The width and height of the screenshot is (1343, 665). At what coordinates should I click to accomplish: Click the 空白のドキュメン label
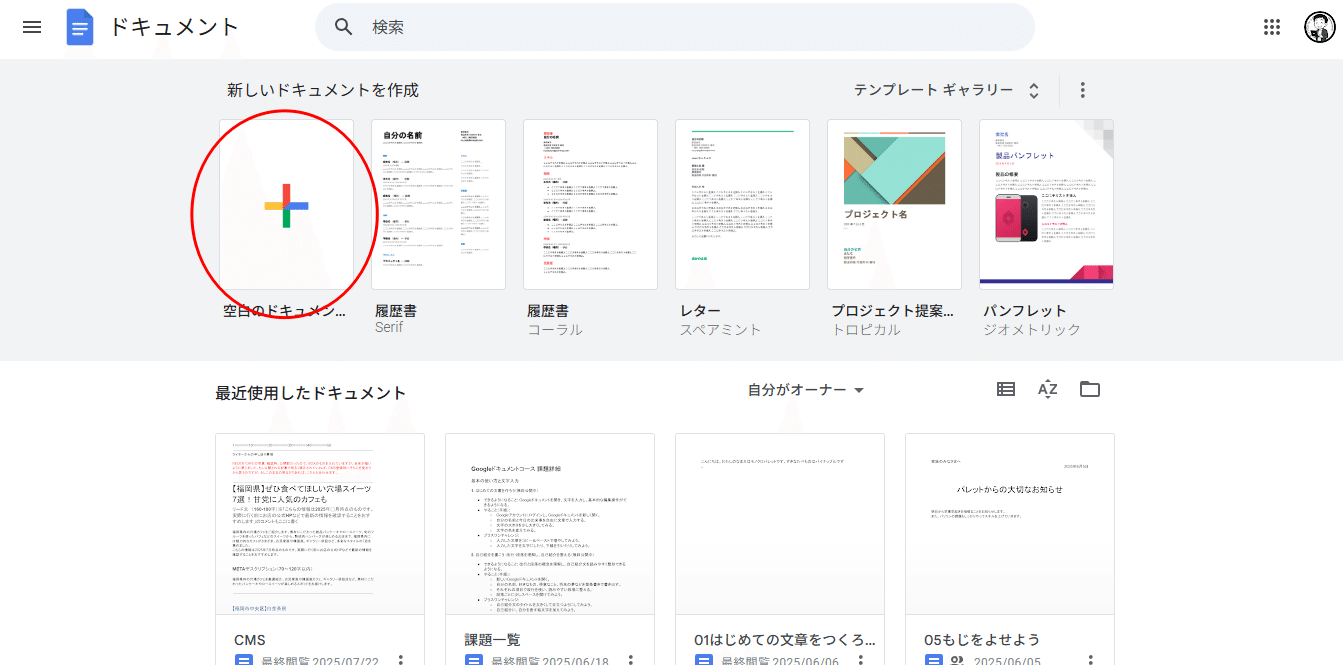(x=285, y=311)
